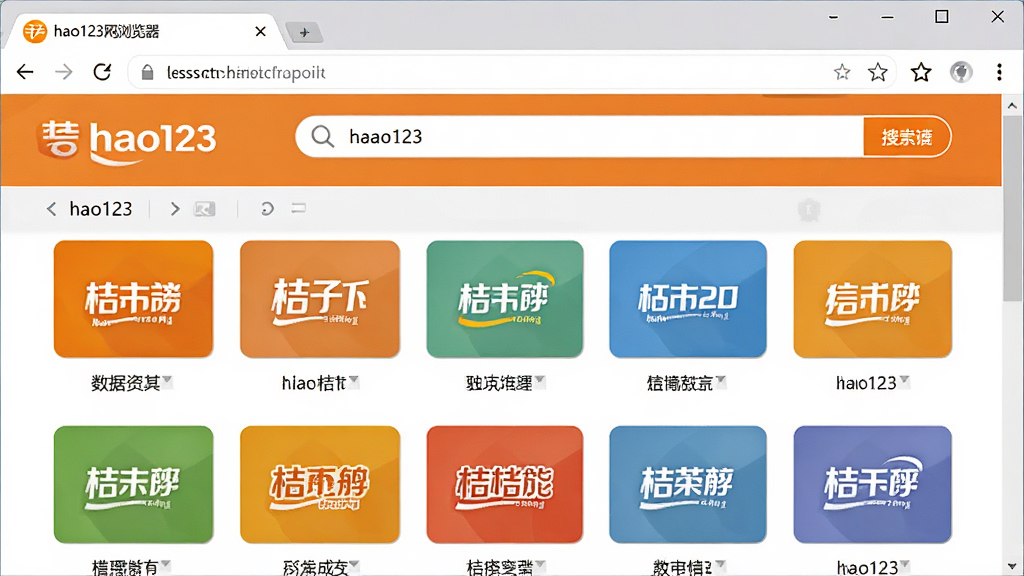Screen dimensions: 1024x576
Task: Click the bold star icon beside profile
Action: pyautogui.click(x=921, y=72)
